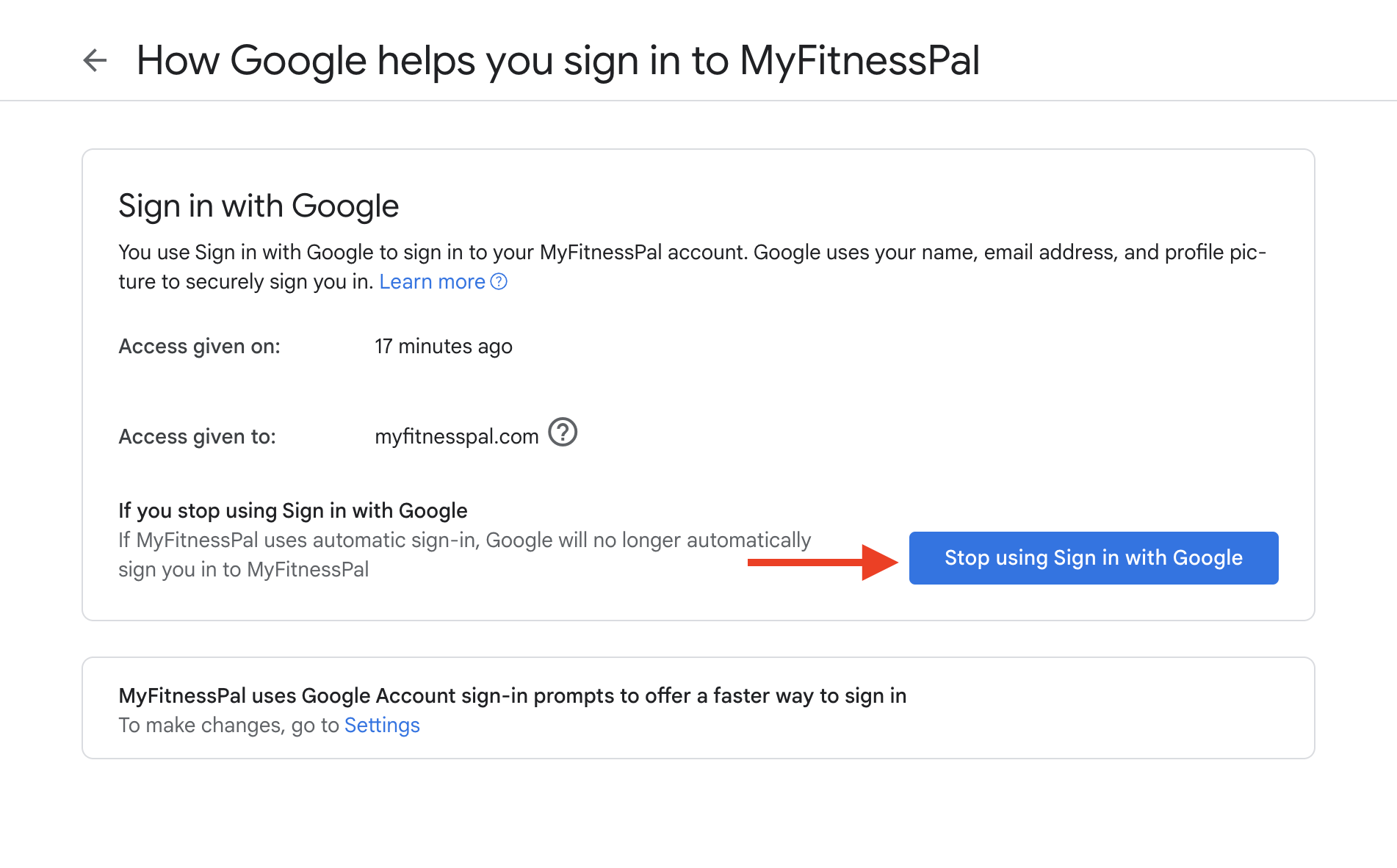Click the To make changes text

pyautogui.click(x=229, y=726)
